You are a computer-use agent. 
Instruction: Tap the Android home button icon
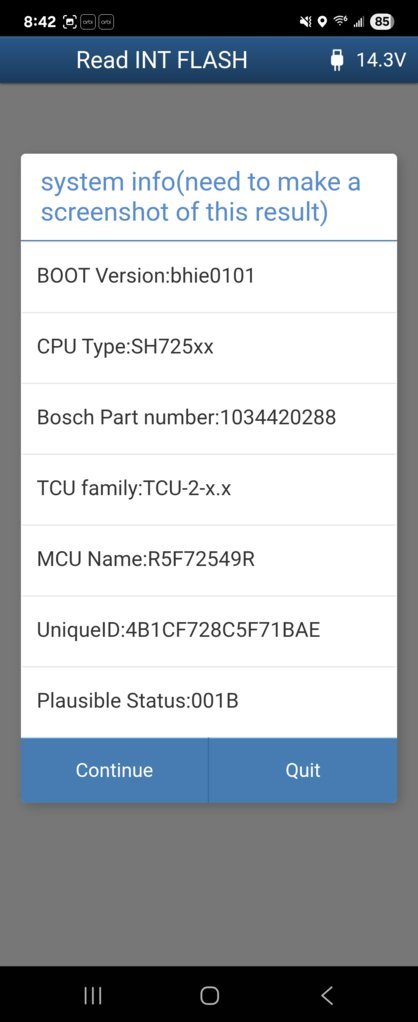click(209, 995)
